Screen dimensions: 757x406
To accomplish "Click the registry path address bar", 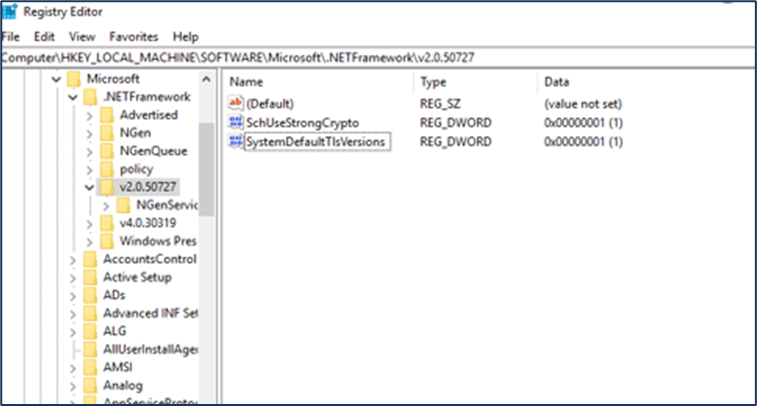I will click(x=378, y=57).
